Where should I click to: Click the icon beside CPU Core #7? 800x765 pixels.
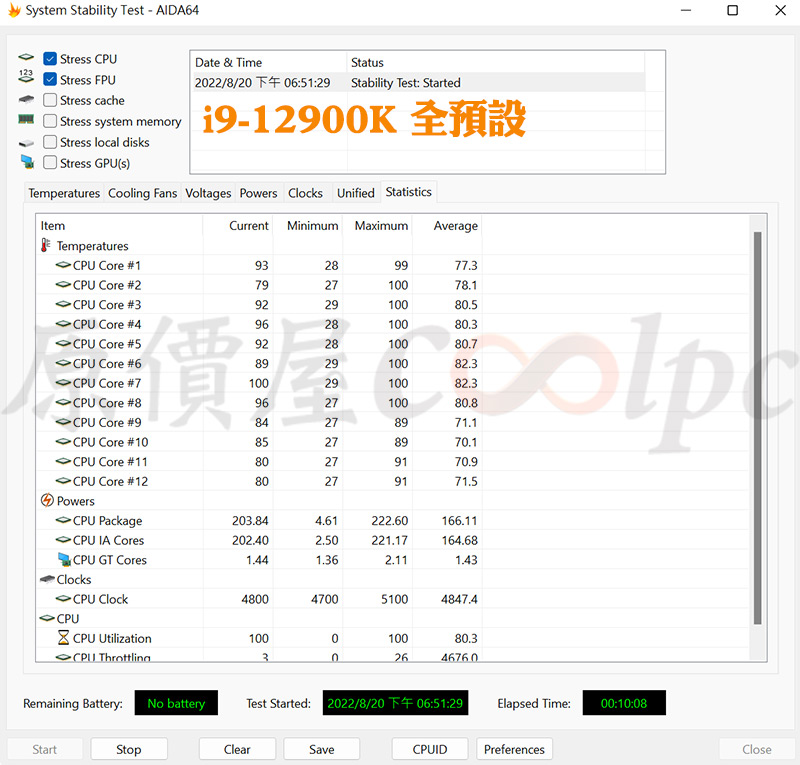pos(63,383)
